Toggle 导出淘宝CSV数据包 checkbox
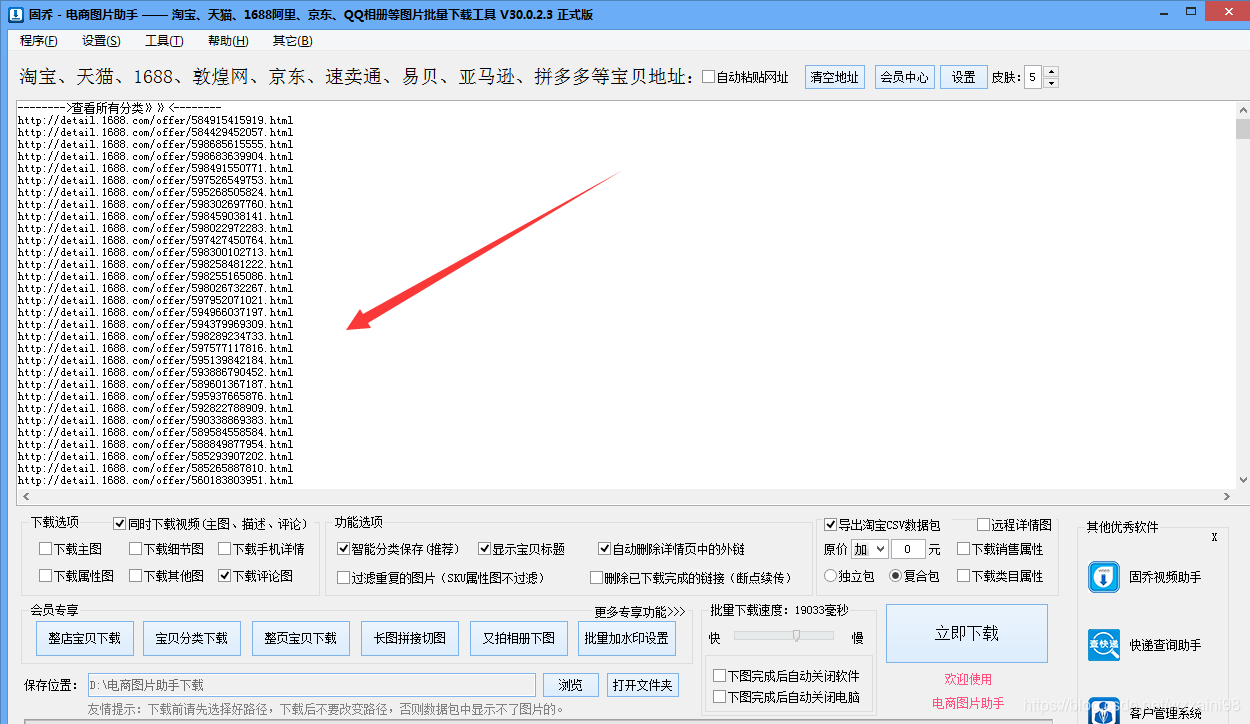 point(831,524)
